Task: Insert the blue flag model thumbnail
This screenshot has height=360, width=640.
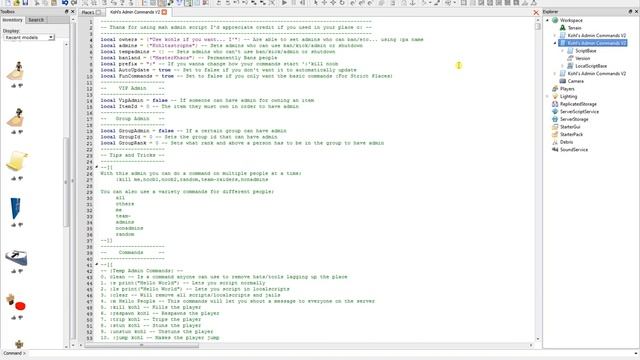Action: 16,208
